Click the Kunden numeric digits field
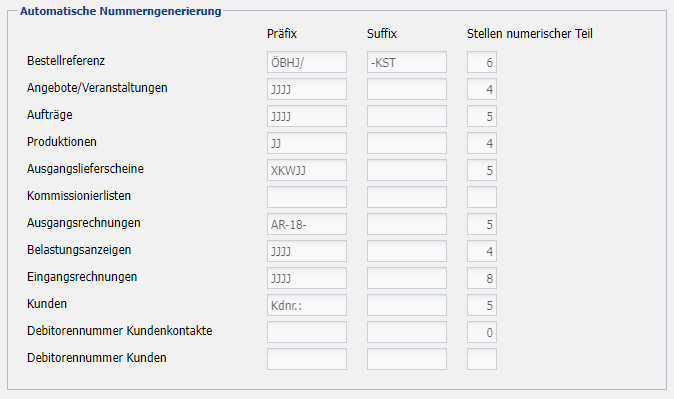Viewport: 674px width, 399px height. point(482,305)
